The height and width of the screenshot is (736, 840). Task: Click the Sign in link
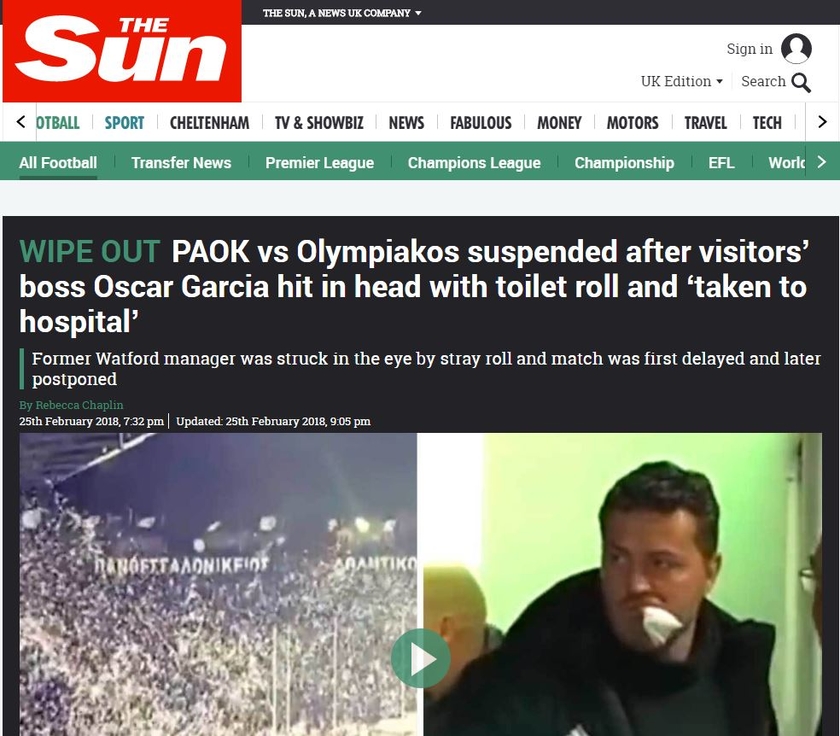point(749,49)
